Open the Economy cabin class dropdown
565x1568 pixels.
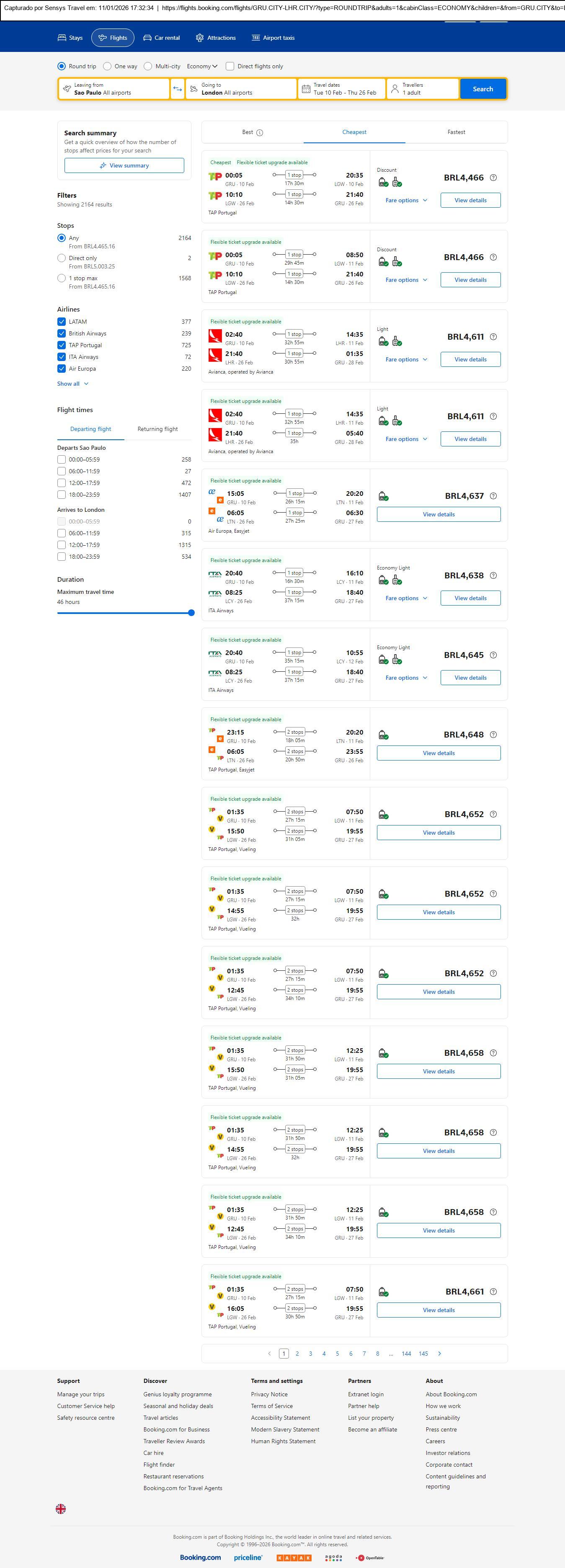click(202, 66)
